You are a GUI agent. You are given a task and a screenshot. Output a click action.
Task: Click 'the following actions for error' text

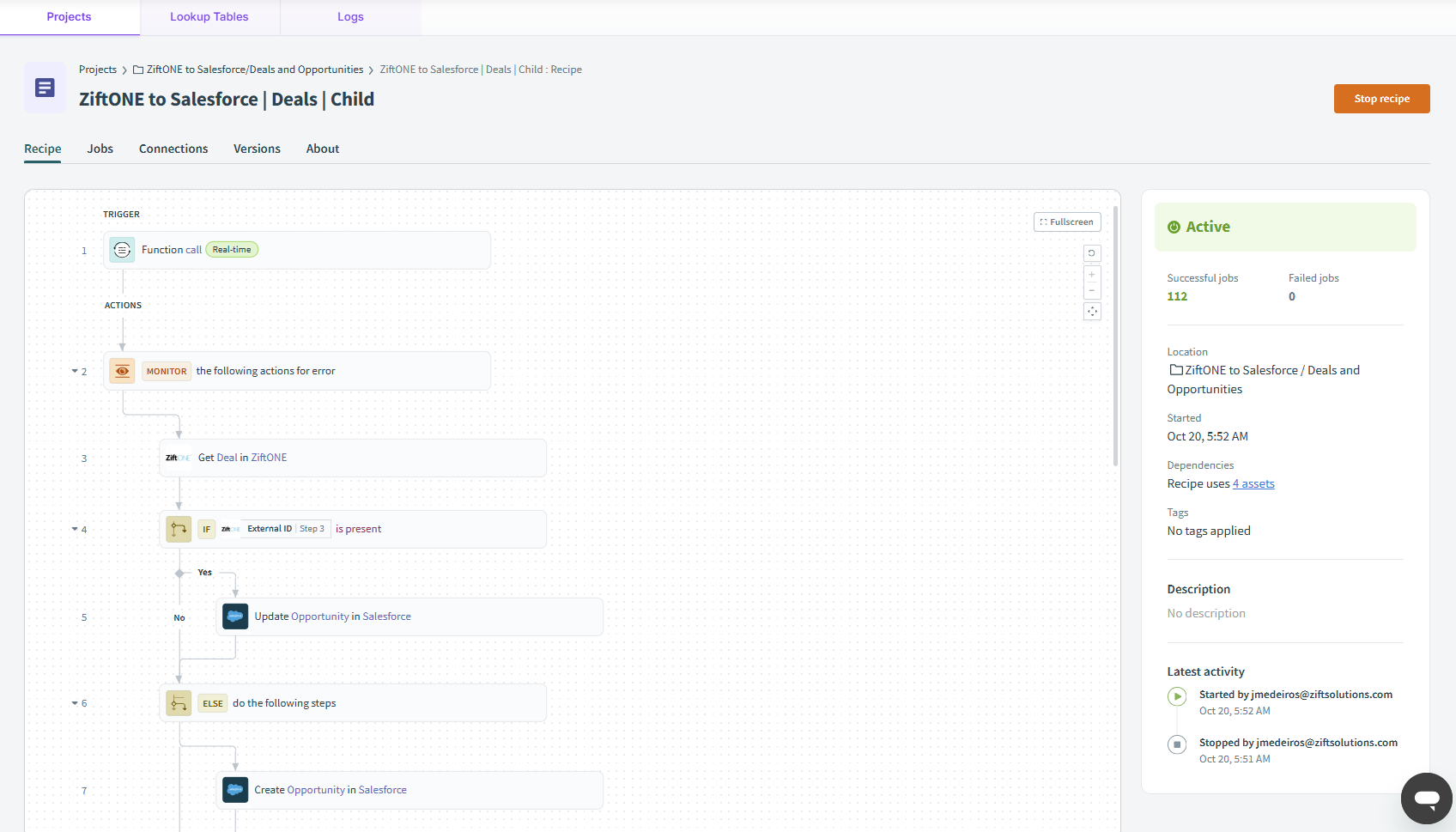[x=265, y=371]
